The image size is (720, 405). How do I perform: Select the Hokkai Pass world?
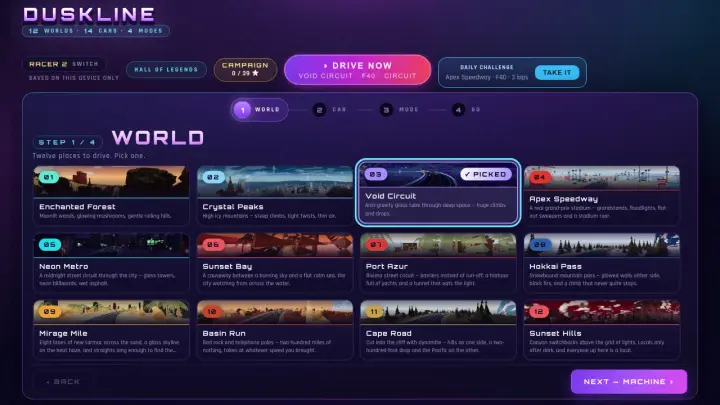(602, 262)
